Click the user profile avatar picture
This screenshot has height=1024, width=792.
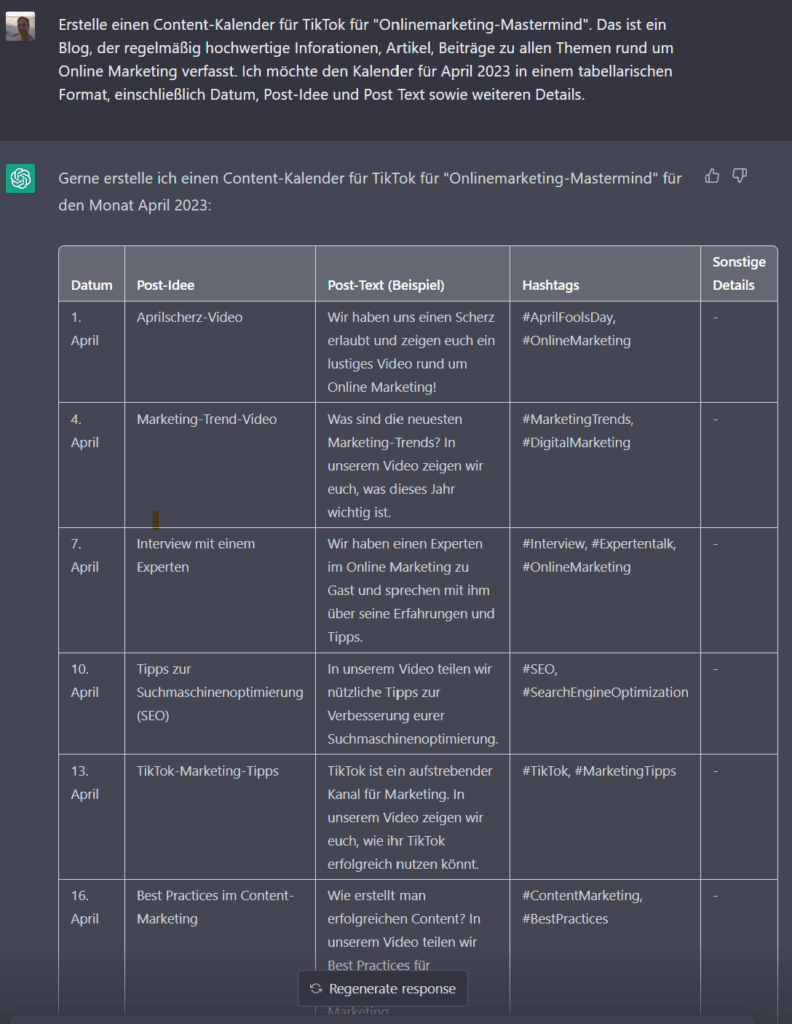[x=20, y=27]
